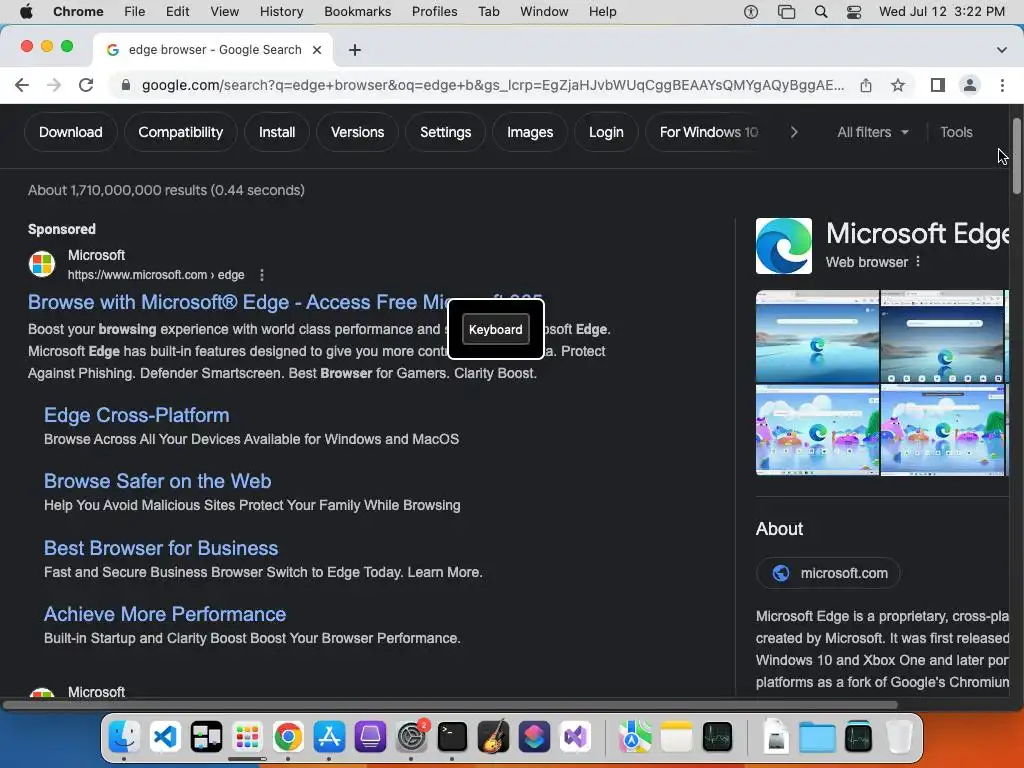Launch Visual Studio Code from the Dock
This screenshot has height=768, width=1024.
tap(165, 737)
